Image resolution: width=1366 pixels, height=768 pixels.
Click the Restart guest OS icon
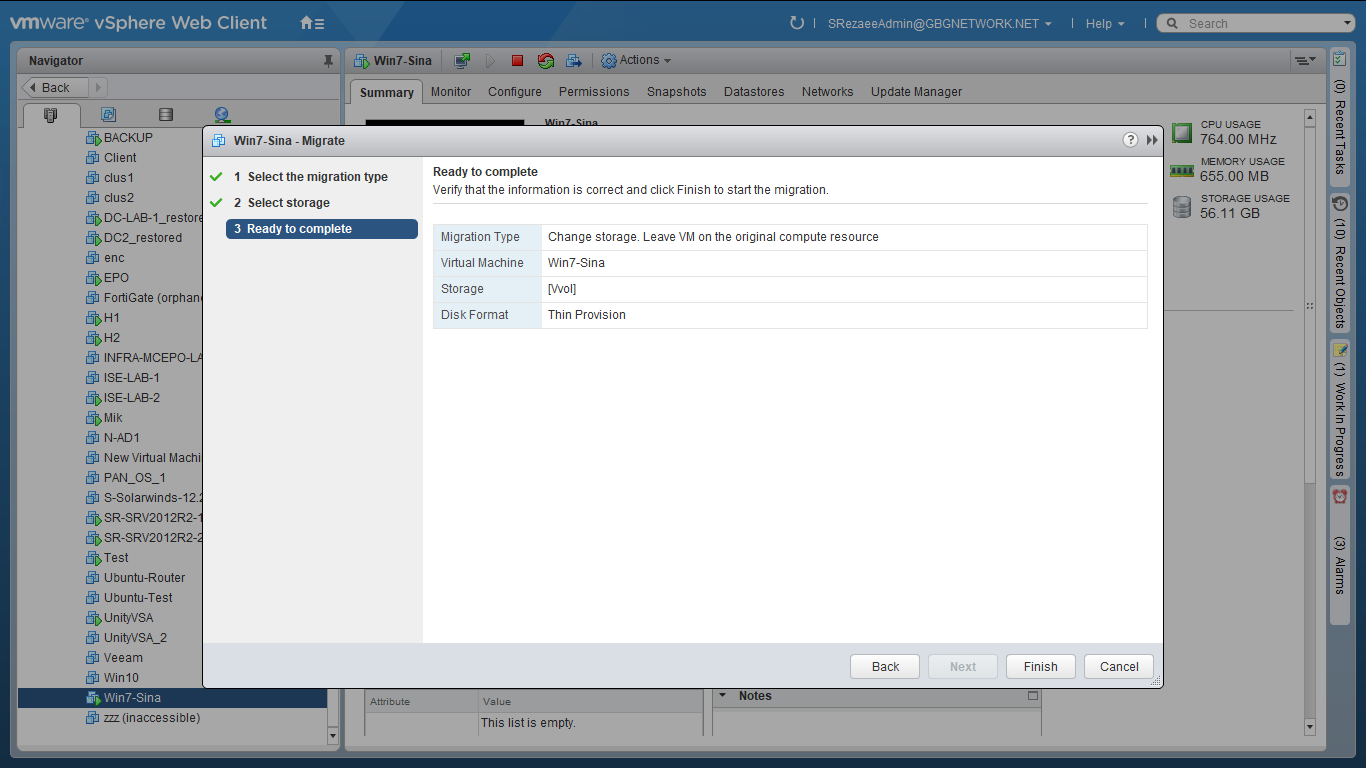(545, 61)
